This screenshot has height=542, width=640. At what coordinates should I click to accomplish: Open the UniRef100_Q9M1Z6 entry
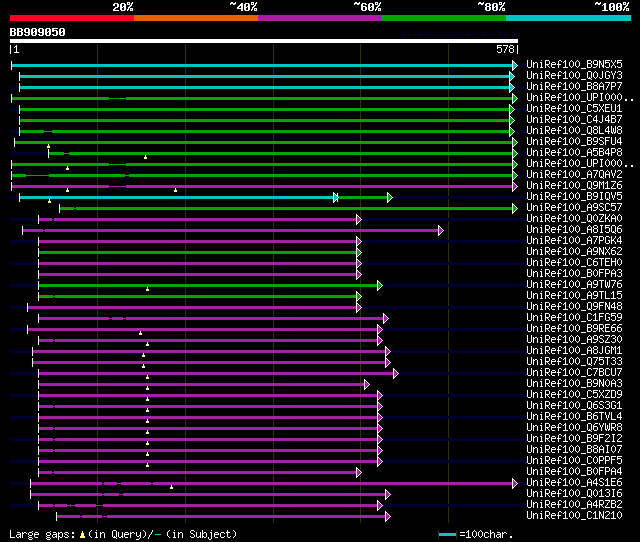(574, 186)
